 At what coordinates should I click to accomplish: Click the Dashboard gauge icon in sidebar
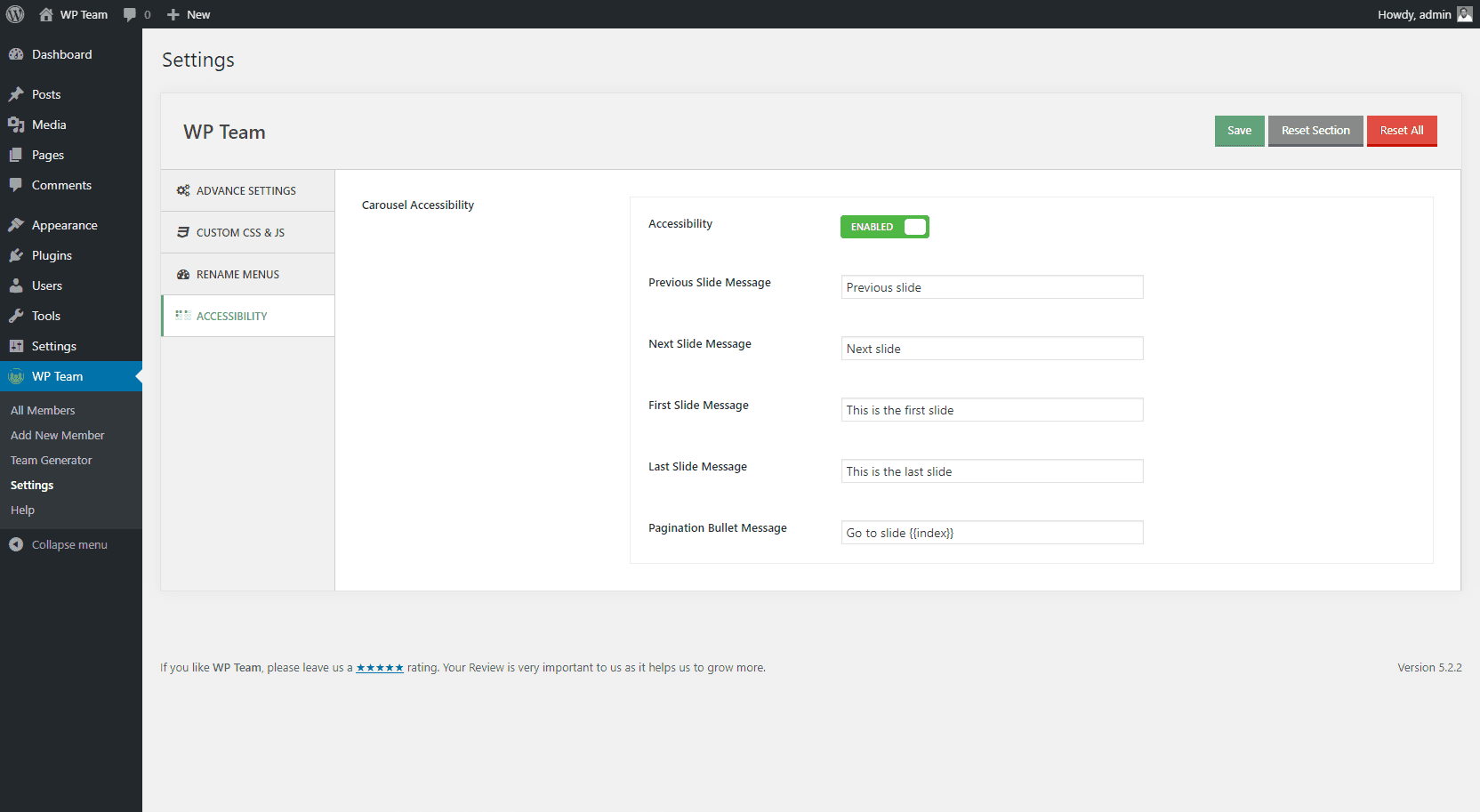point(16,54)
